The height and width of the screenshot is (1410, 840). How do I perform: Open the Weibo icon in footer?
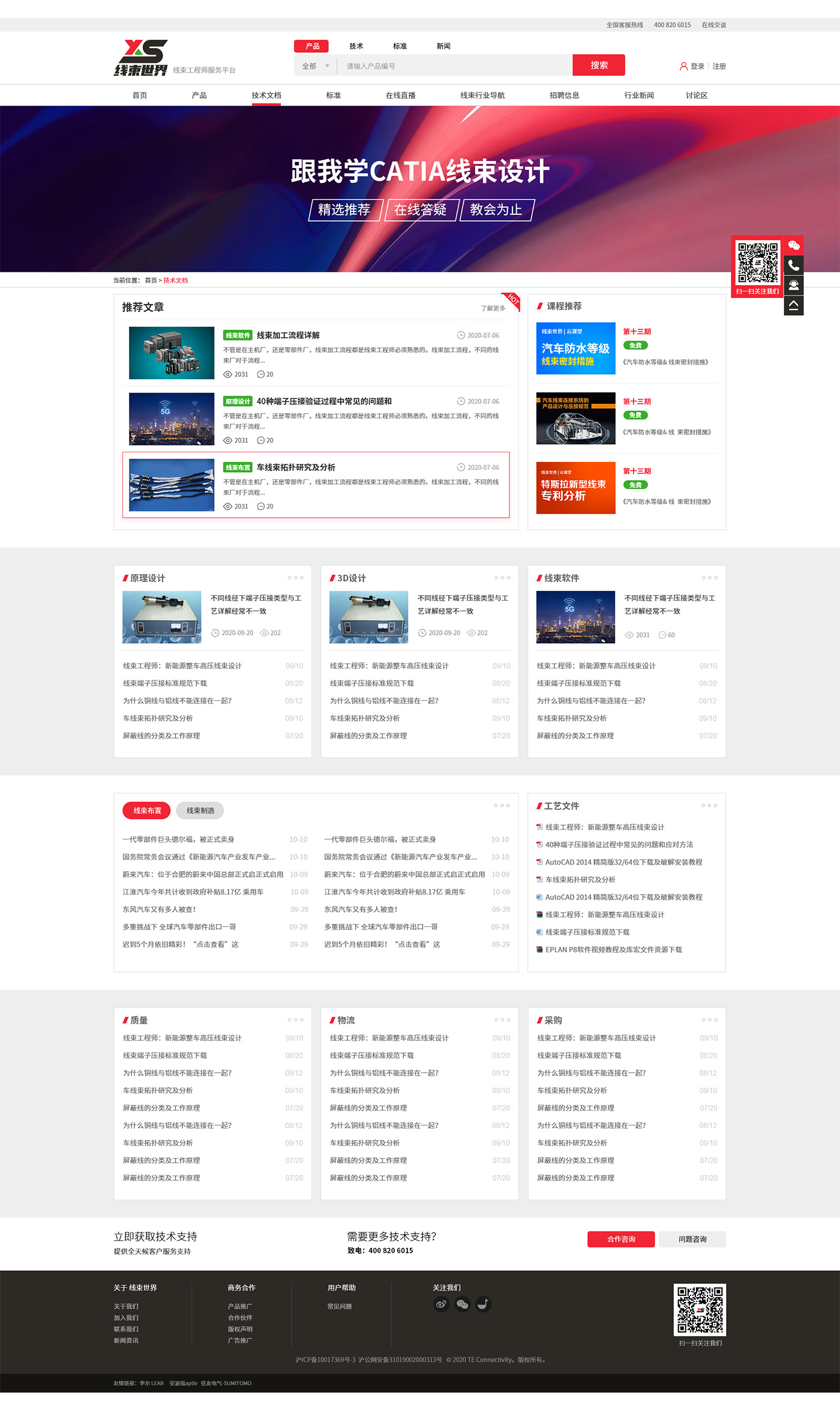[441, 1304]
